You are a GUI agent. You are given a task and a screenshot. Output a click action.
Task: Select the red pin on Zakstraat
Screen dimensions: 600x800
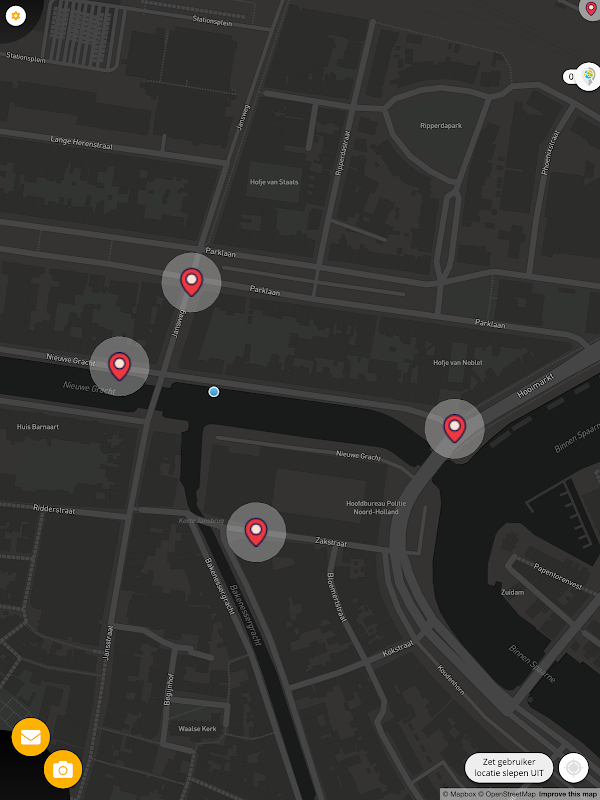256,532
